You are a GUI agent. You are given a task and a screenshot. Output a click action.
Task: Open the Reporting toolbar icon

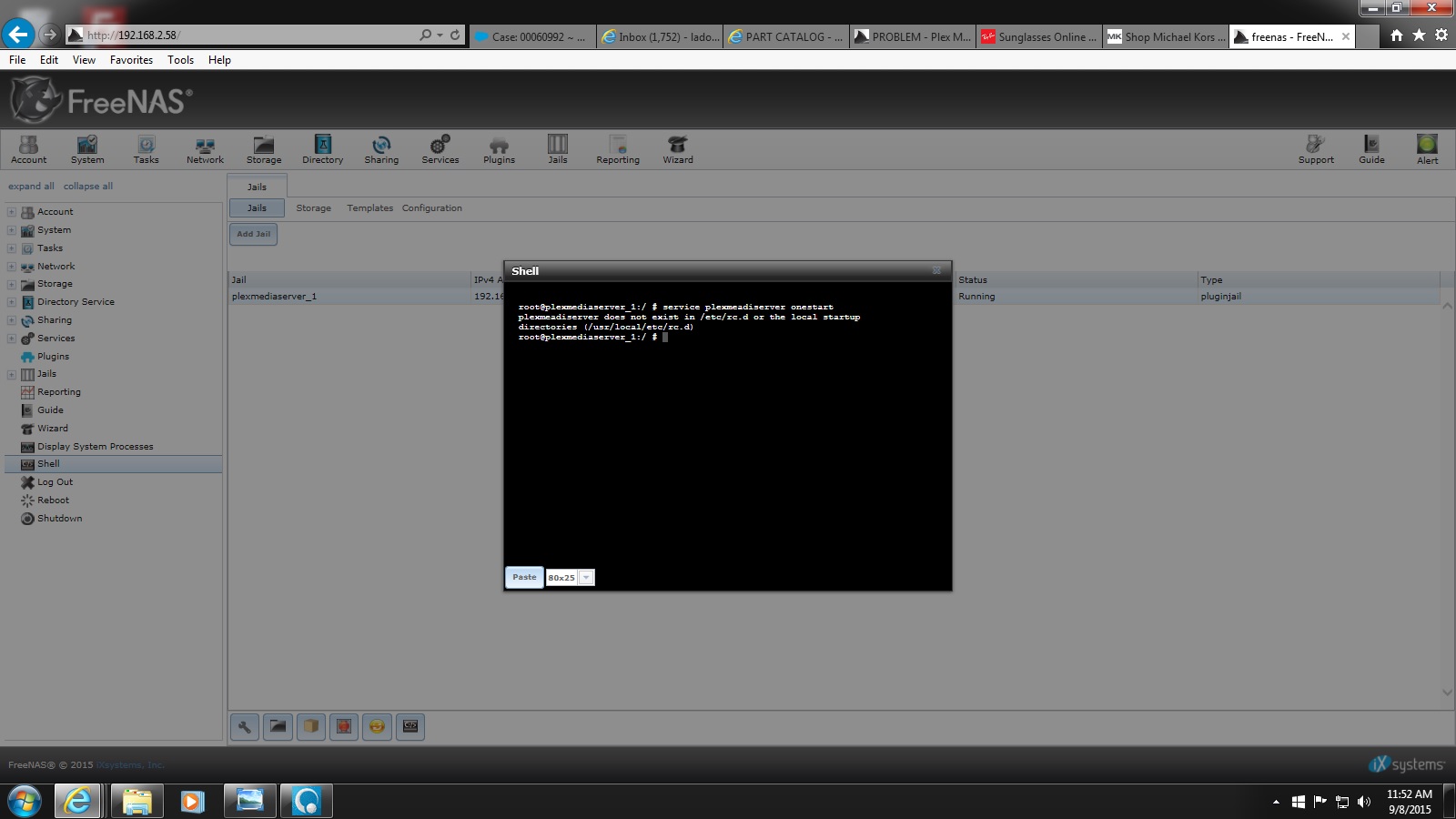[x=618, y=149]
